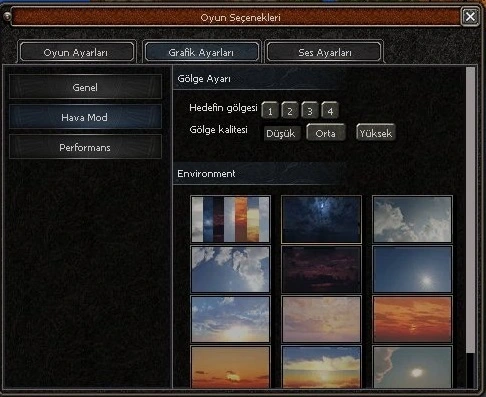
Task: Set shadow quality to Düşük
Action: pos(281,133)
